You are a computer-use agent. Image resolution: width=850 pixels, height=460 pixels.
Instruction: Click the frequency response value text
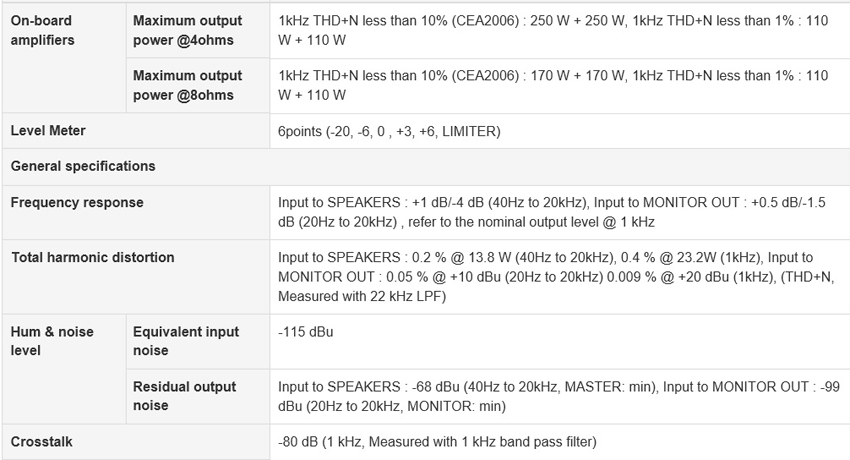[552, 212]
